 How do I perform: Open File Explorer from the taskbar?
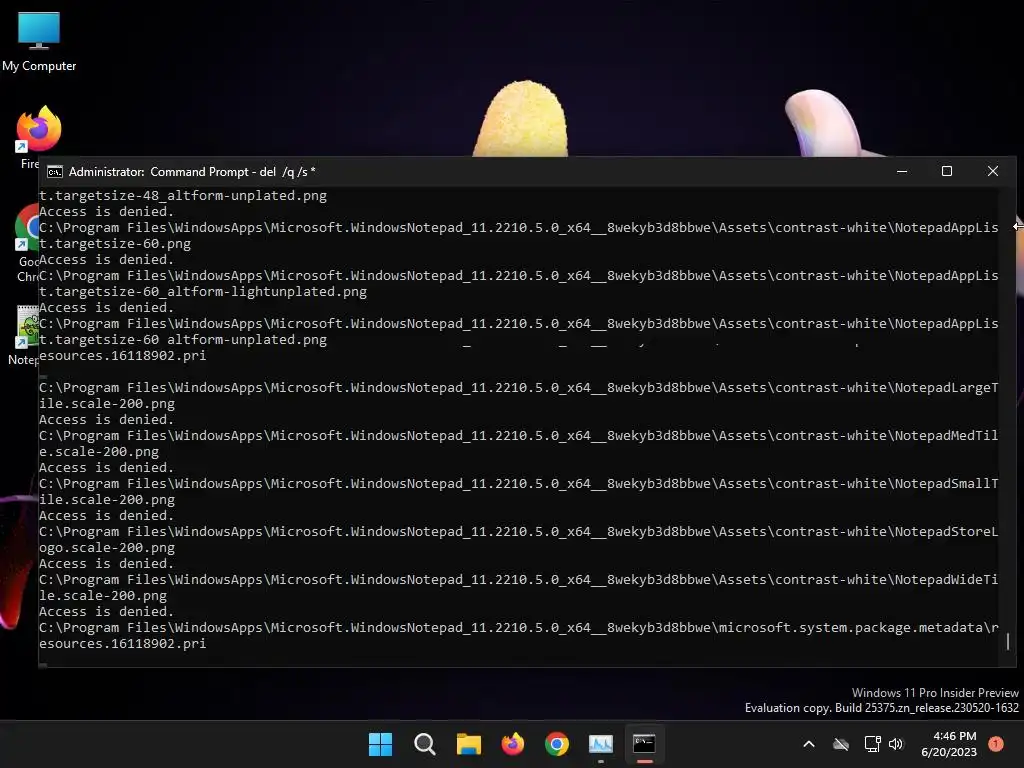pos(468,744)
